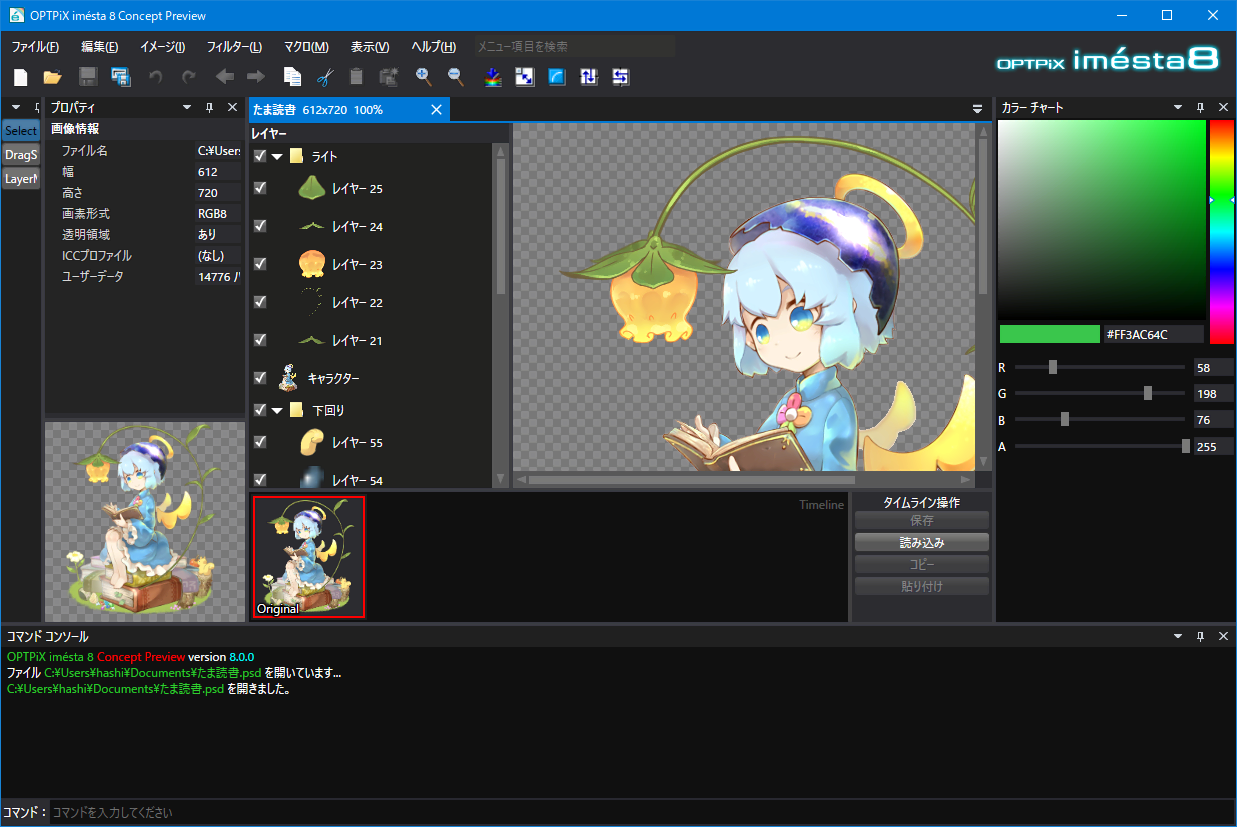Click the Forward right-arrow toolbar icon
The image size is (1237, 827).
click(x=256, y=77)
